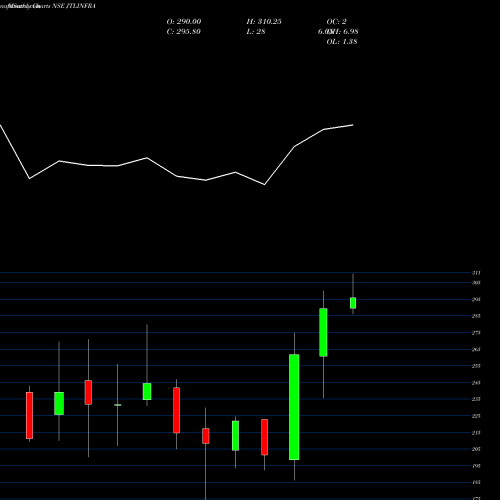The width and height of the screenshot is (500, 500).
Task: Click the 225 price axis label
Action: pyautogui.click(x=476, y=416)
